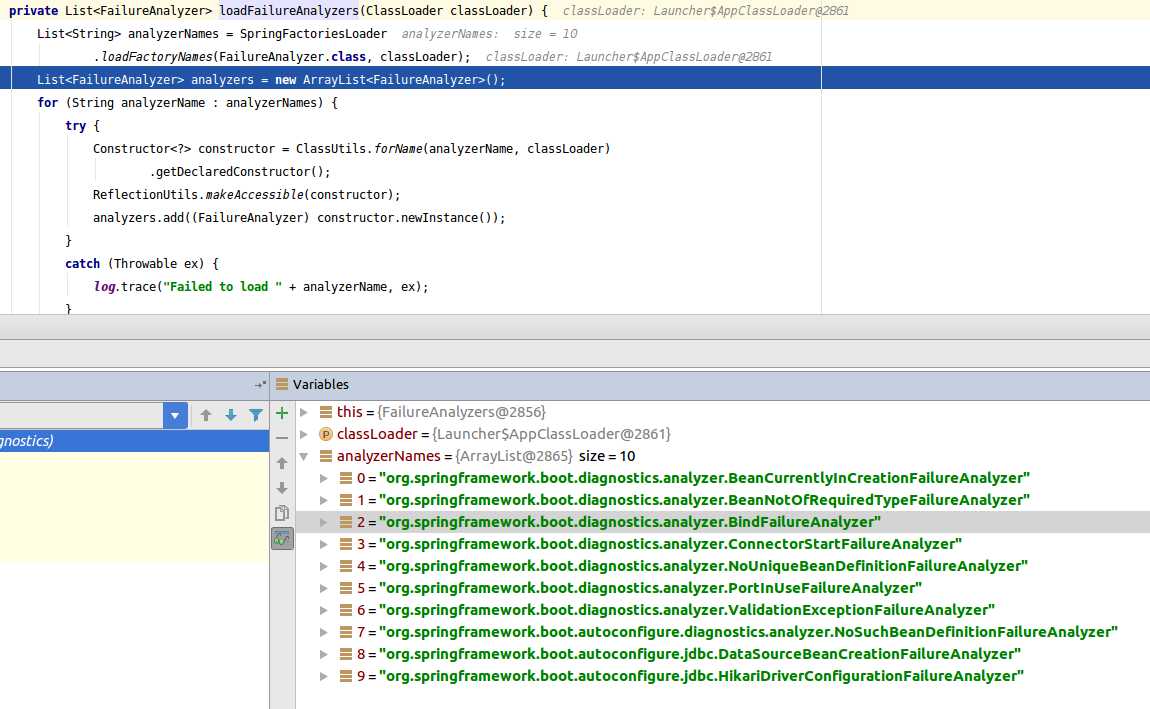Move watch up arrow in Variables toolbar

282,463
